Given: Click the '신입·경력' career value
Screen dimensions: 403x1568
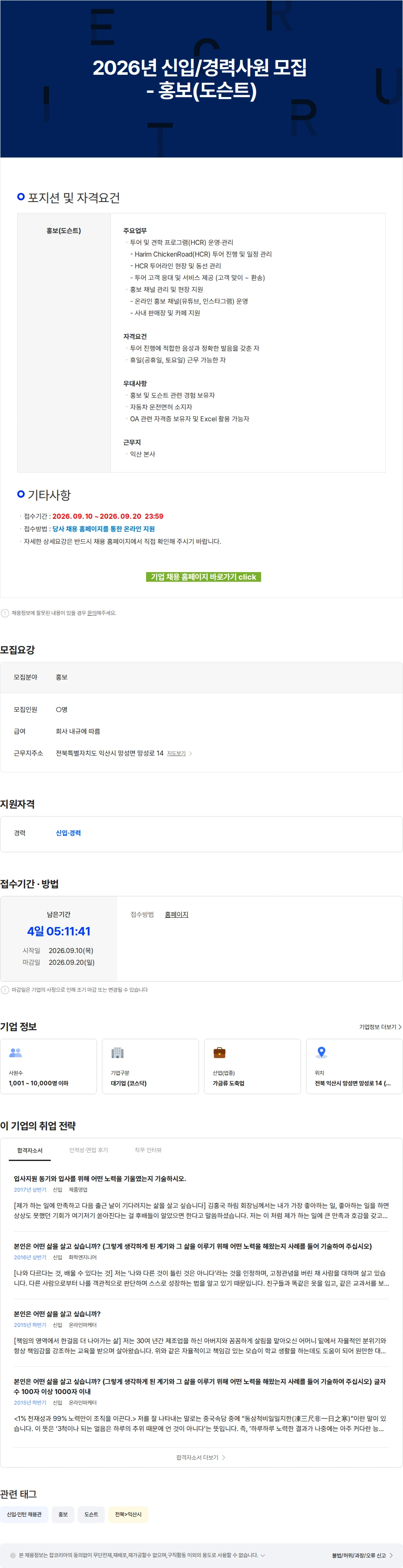Looking at the screenshot, I should [x=68, y=833].
